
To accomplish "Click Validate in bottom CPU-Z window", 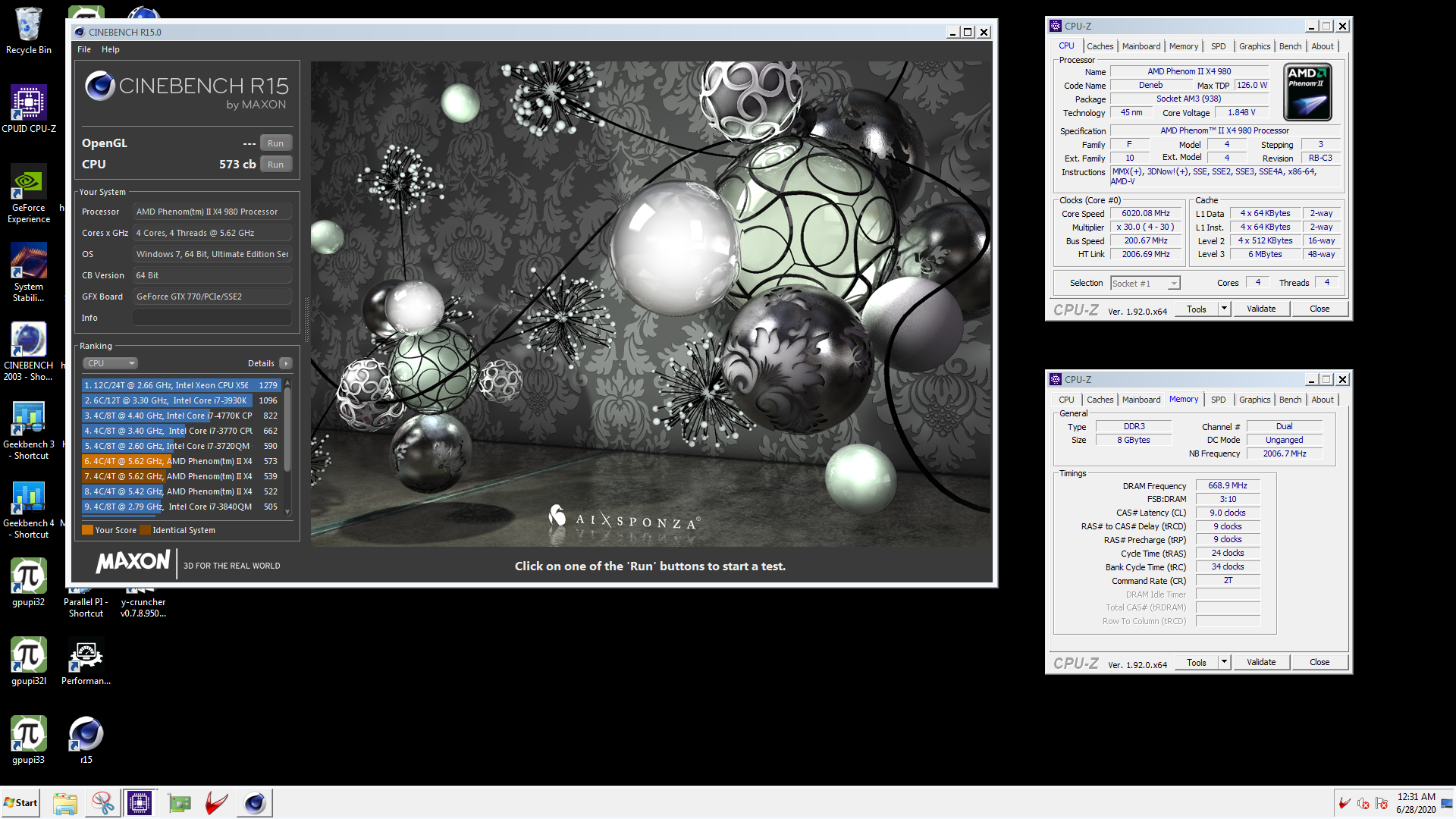I will click(1260, 662).
